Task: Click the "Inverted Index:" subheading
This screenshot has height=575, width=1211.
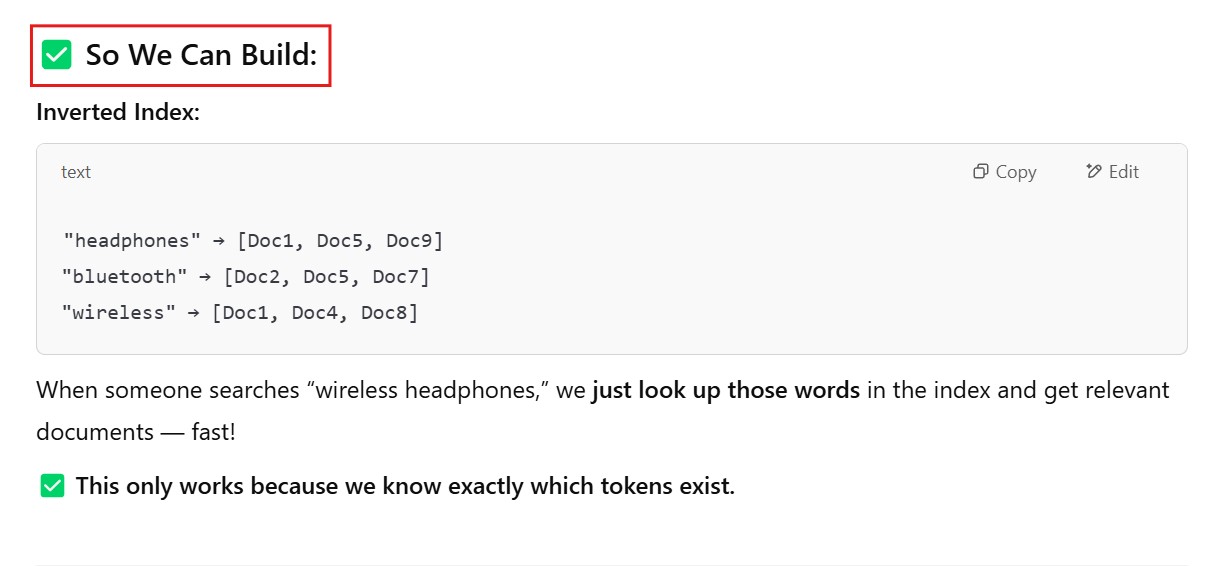Action: click(x=118, y=112)
